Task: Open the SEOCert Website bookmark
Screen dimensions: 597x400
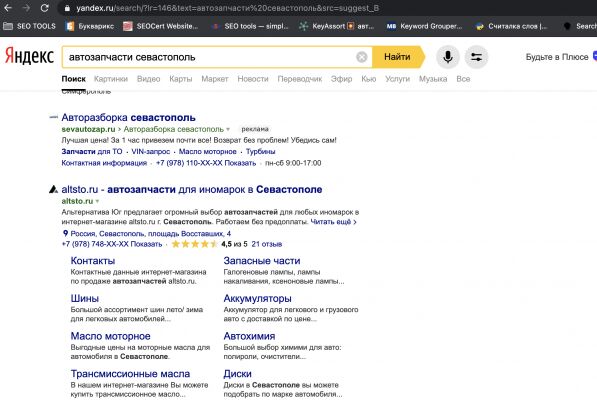Action: pos(161,26)
